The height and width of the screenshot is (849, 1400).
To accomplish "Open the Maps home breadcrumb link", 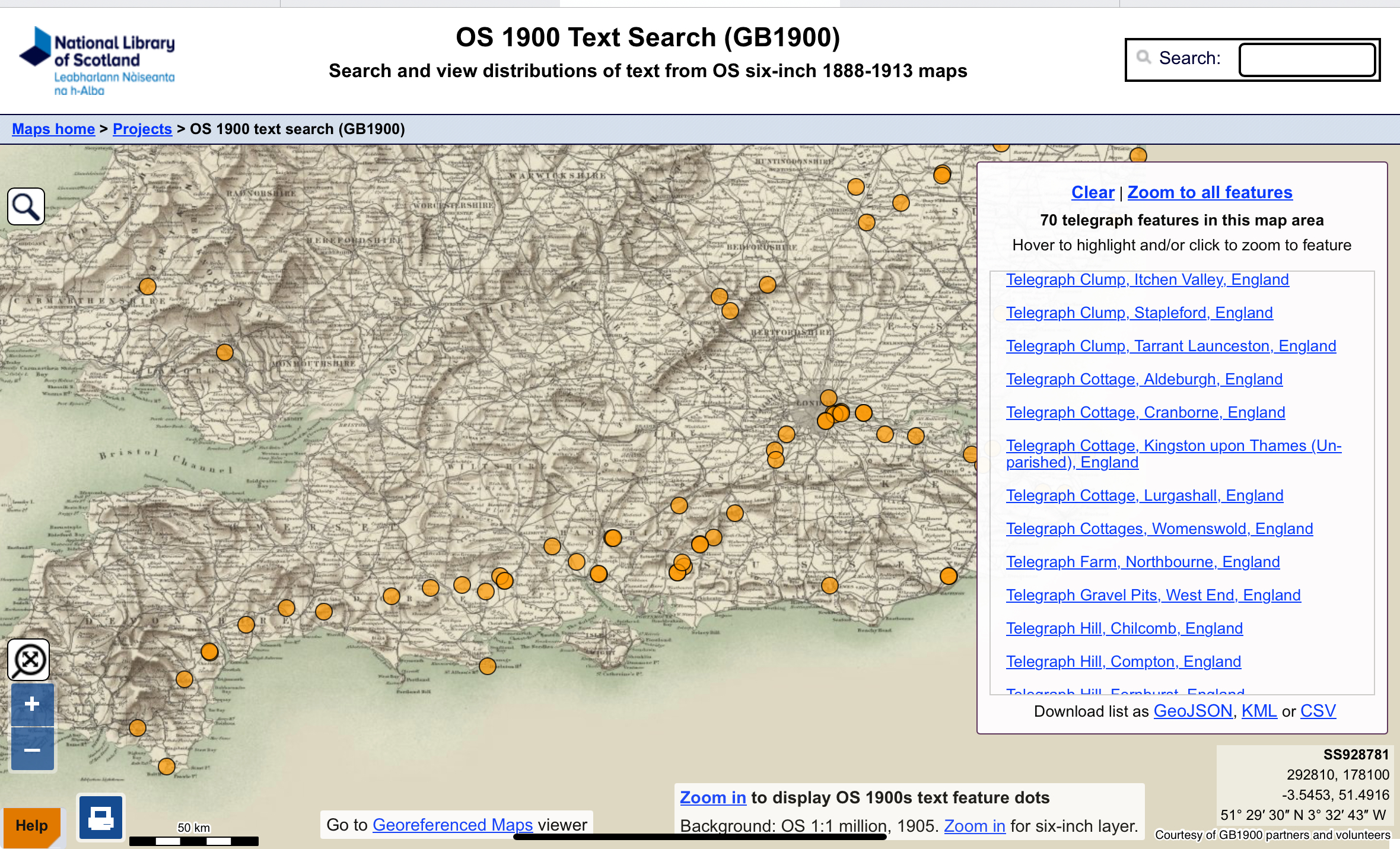I will click(x=53, y=129).
